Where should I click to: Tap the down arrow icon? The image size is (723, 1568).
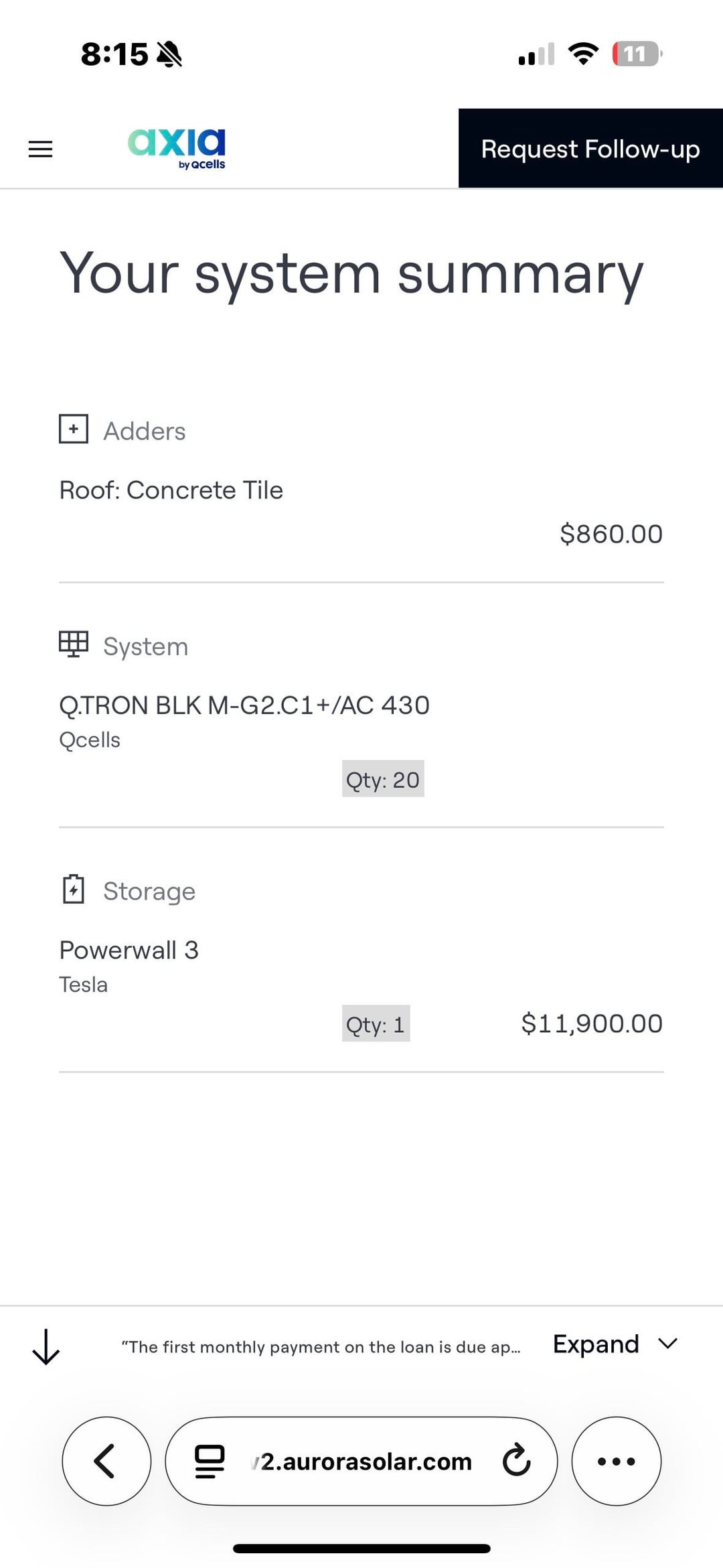point(46,1346)
